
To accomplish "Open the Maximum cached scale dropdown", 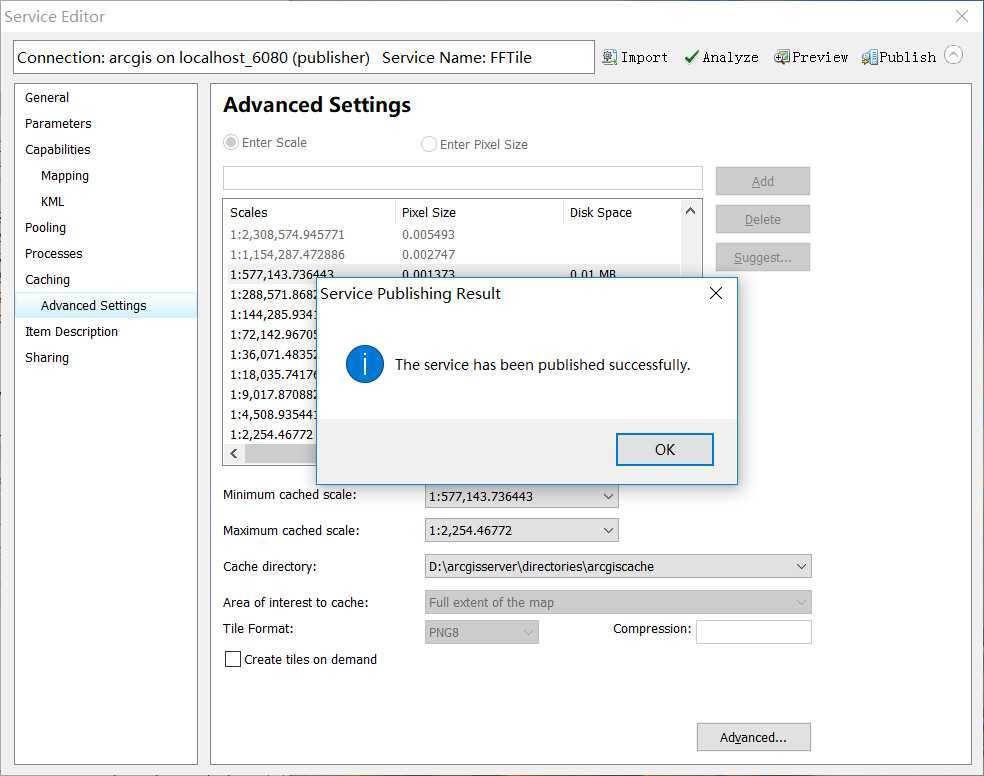I will (521, 530).
